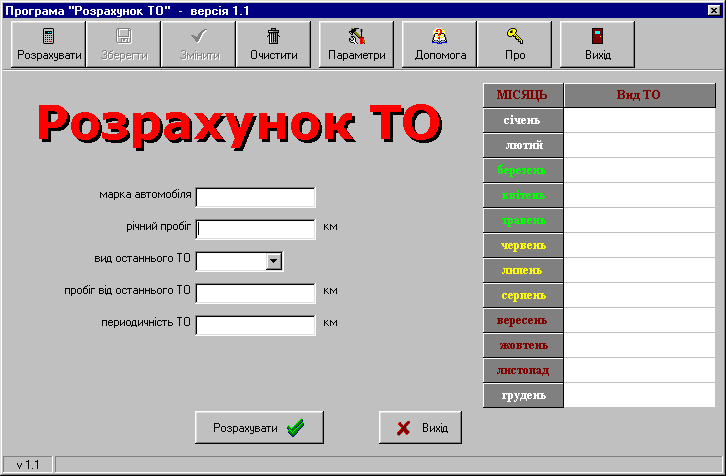Select the березень month row
Screen dimensions: 726x476
click(523, 170)
